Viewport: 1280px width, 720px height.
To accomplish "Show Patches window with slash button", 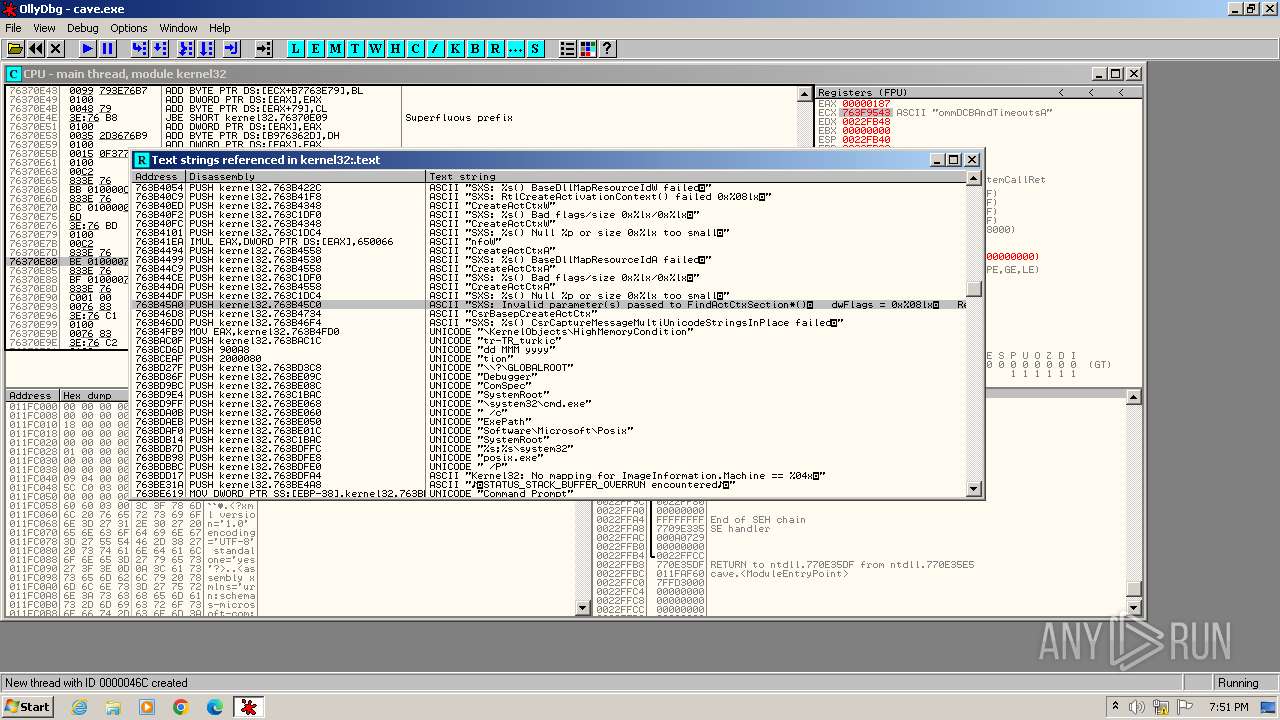I will click(436, 48).
